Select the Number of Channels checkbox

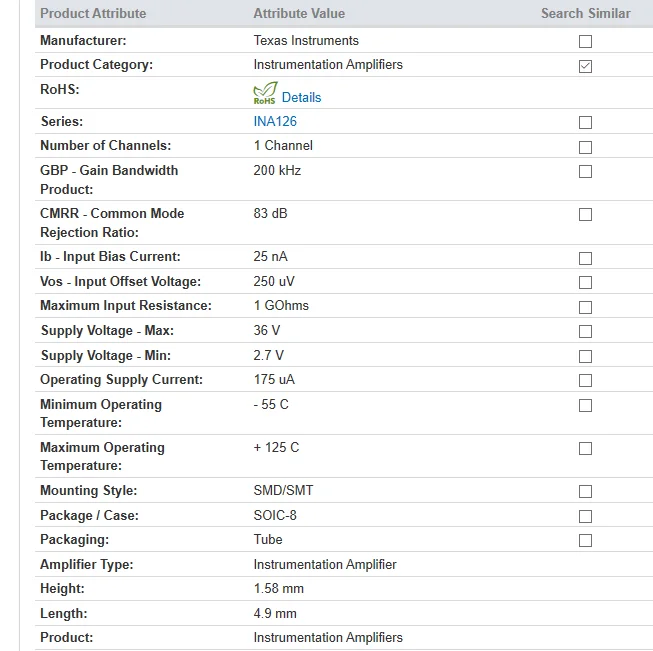(585, 147)
